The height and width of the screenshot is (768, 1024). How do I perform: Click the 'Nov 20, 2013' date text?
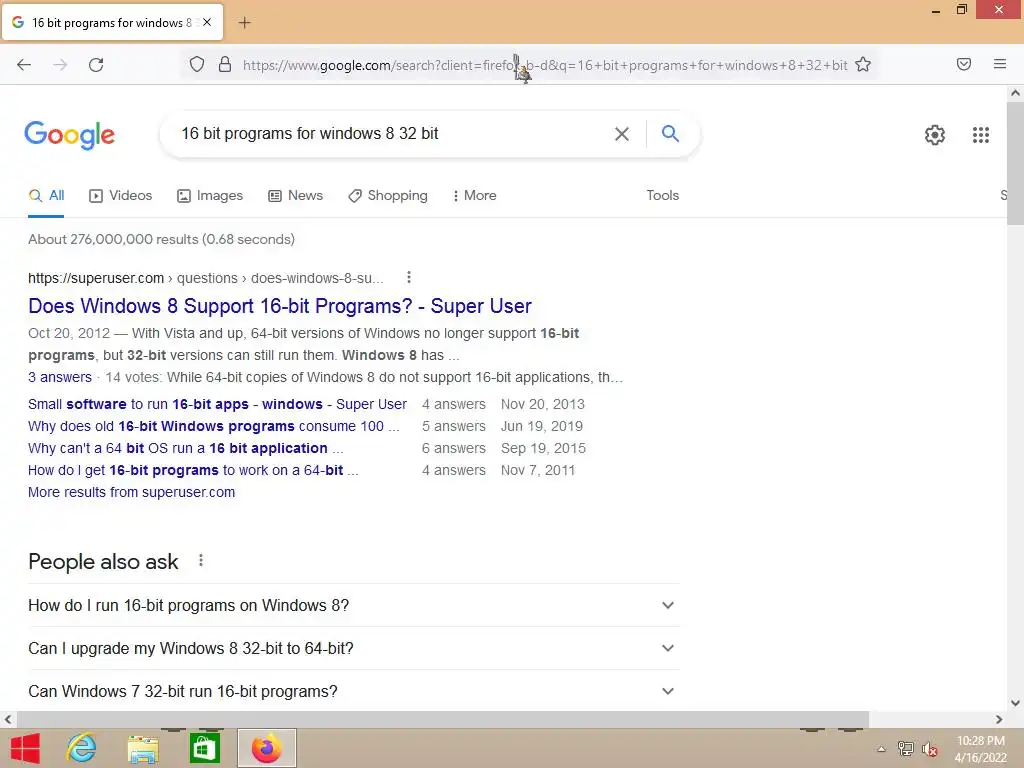[543, 404]
